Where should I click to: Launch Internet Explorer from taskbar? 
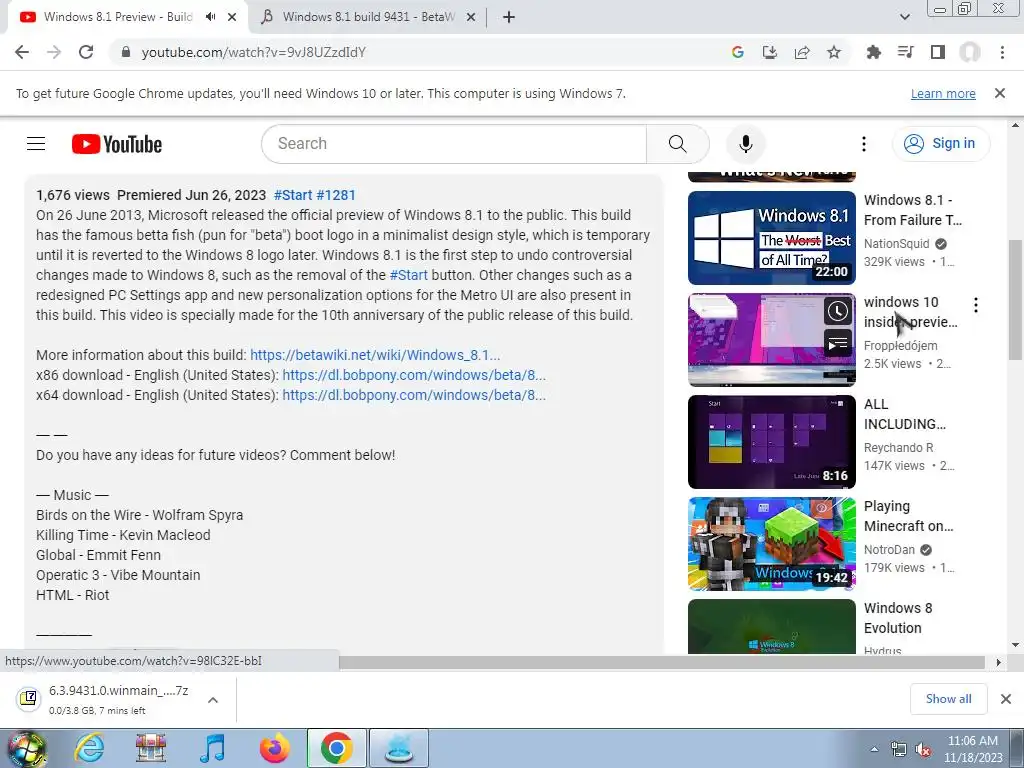[89, 748]
